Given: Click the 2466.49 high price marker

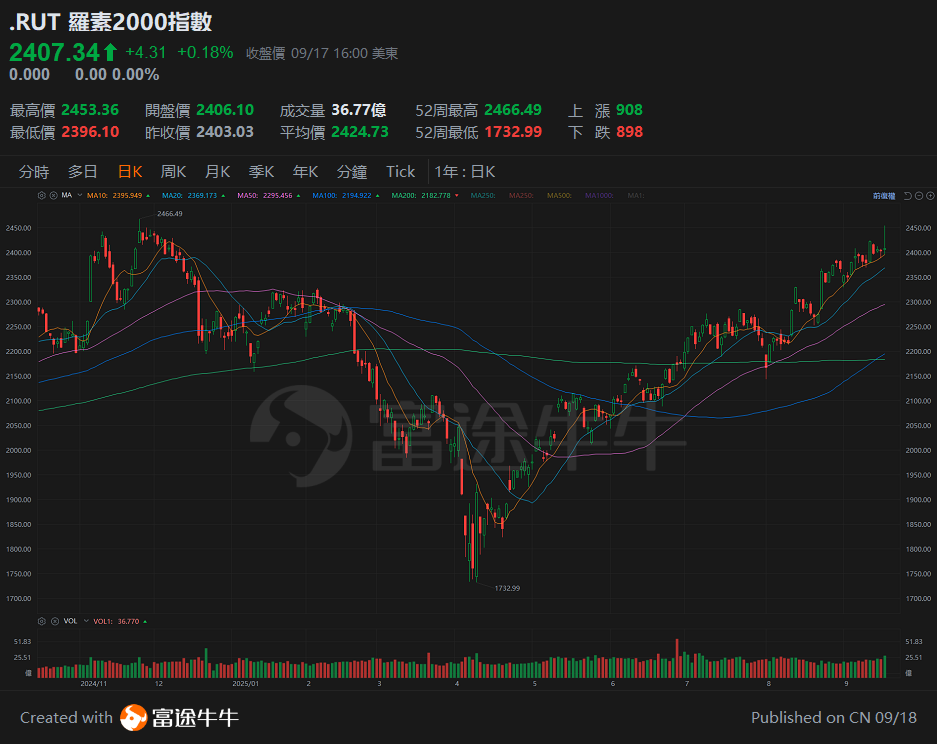Looking at the screenshot, I should [170, 214].
